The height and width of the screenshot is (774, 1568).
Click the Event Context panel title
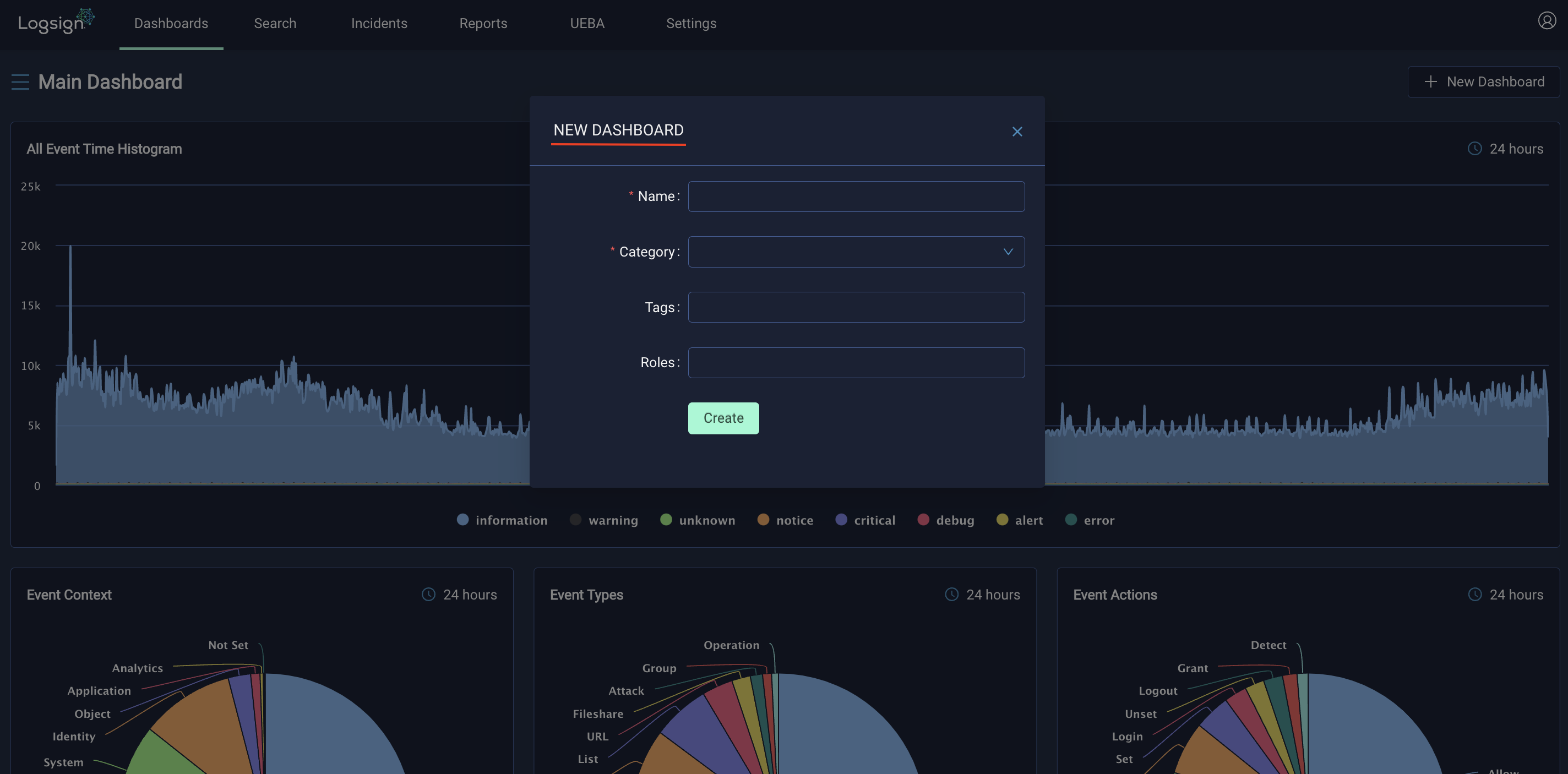69,595
